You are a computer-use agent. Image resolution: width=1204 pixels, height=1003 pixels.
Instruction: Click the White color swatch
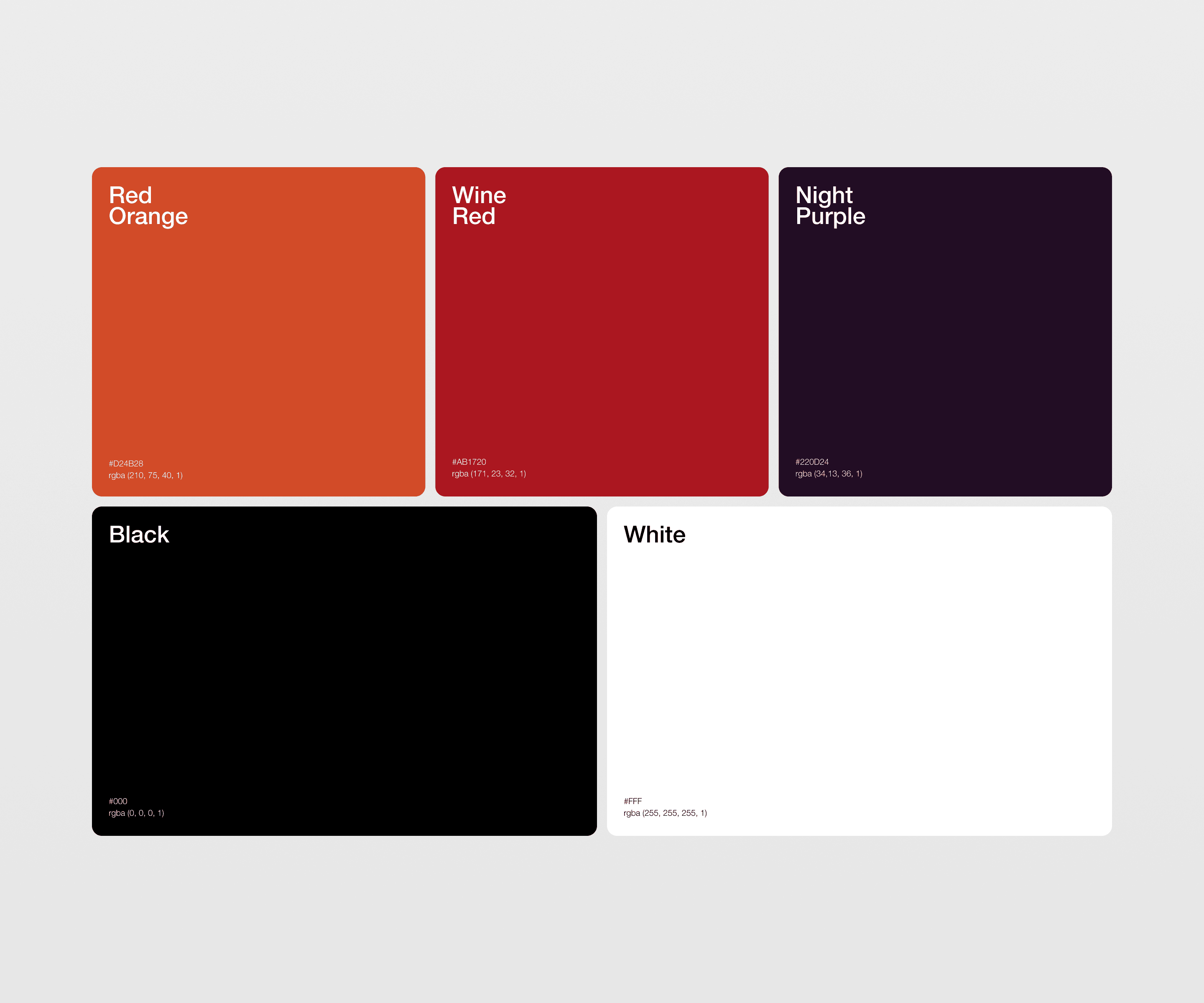pyautogui.click(x=859, y=671)
